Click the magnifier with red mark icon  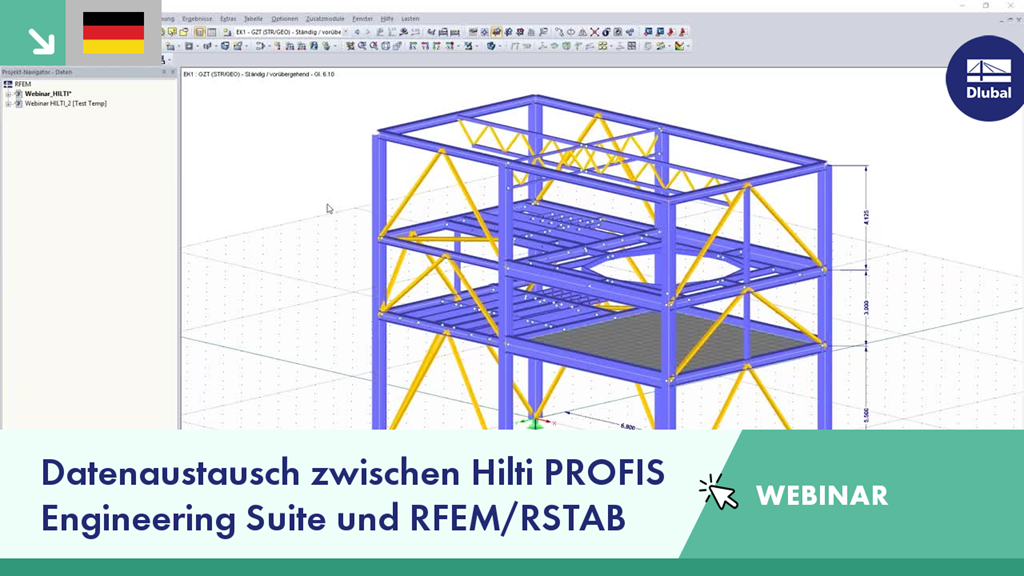coord(374,46)
